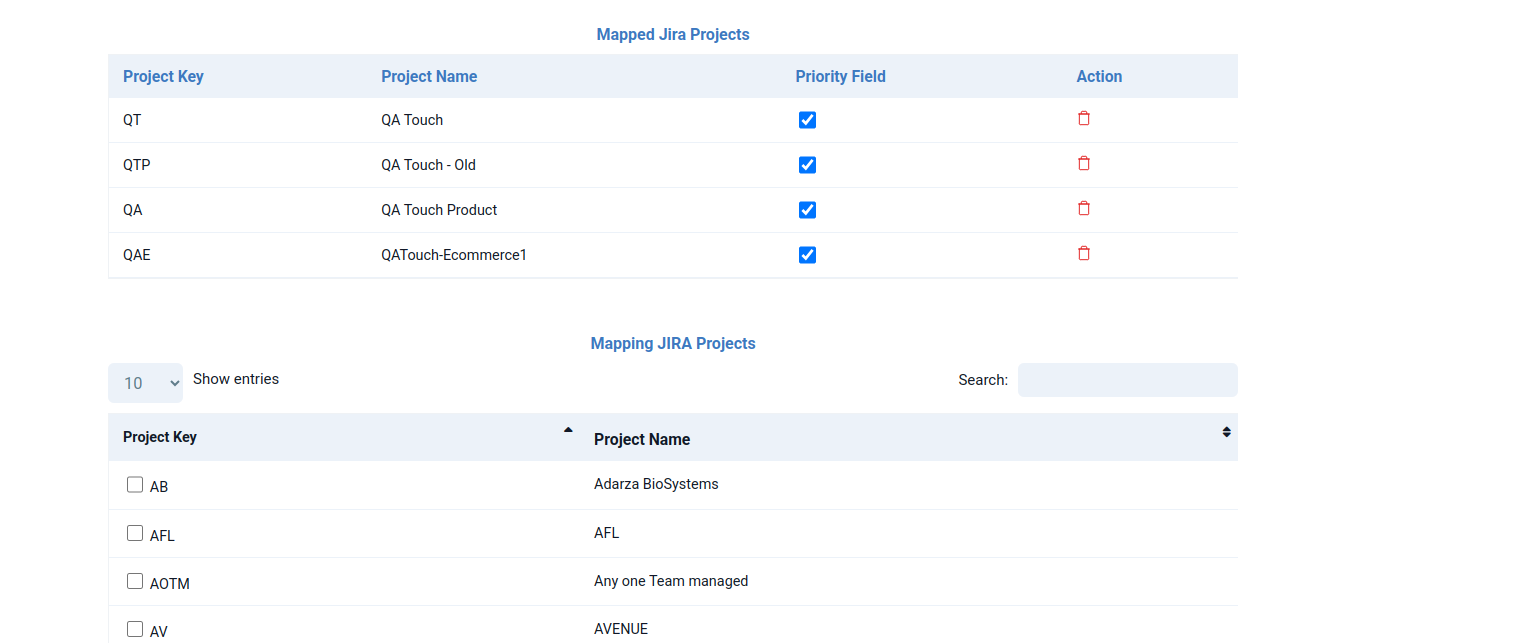Viewport: 1531px width, 643px height.
Task: Uncheck Priority Field for QATouch-Ecommerce1
Action: tap(807, 255)
